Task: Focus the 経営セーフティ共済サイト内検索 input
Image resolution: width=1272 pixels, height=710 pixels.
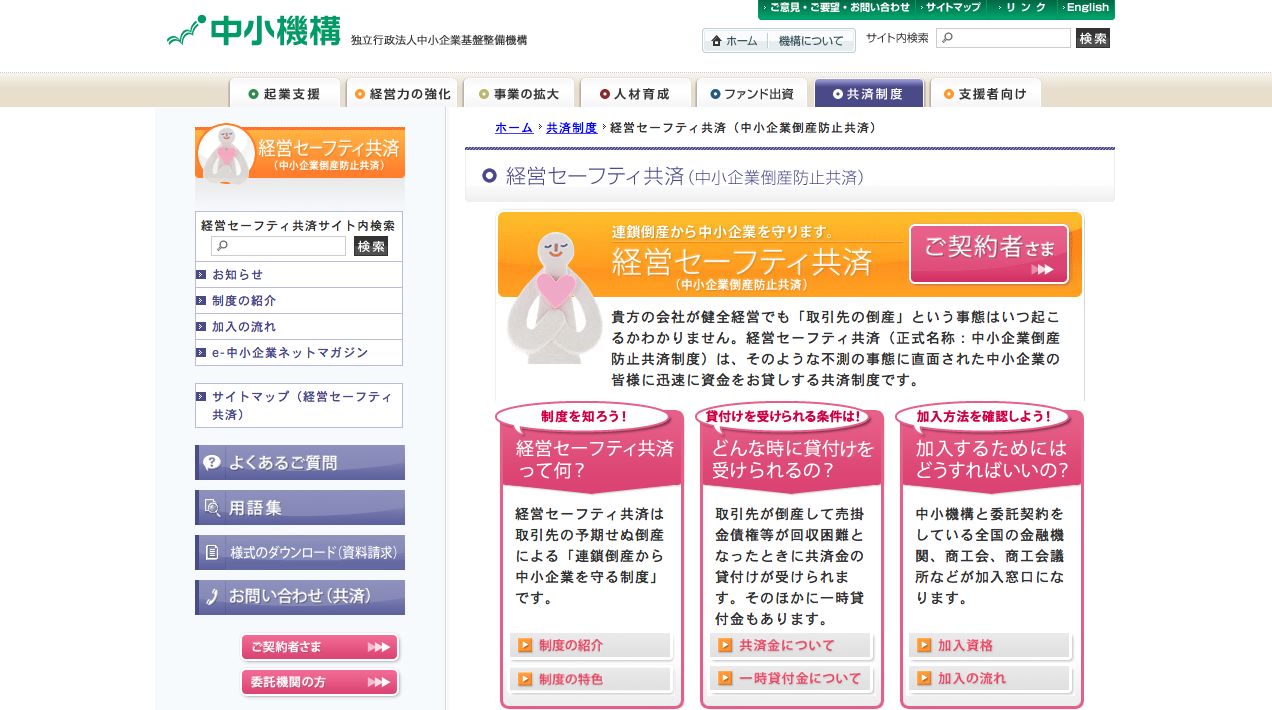Action: click(x=278, y=246)
